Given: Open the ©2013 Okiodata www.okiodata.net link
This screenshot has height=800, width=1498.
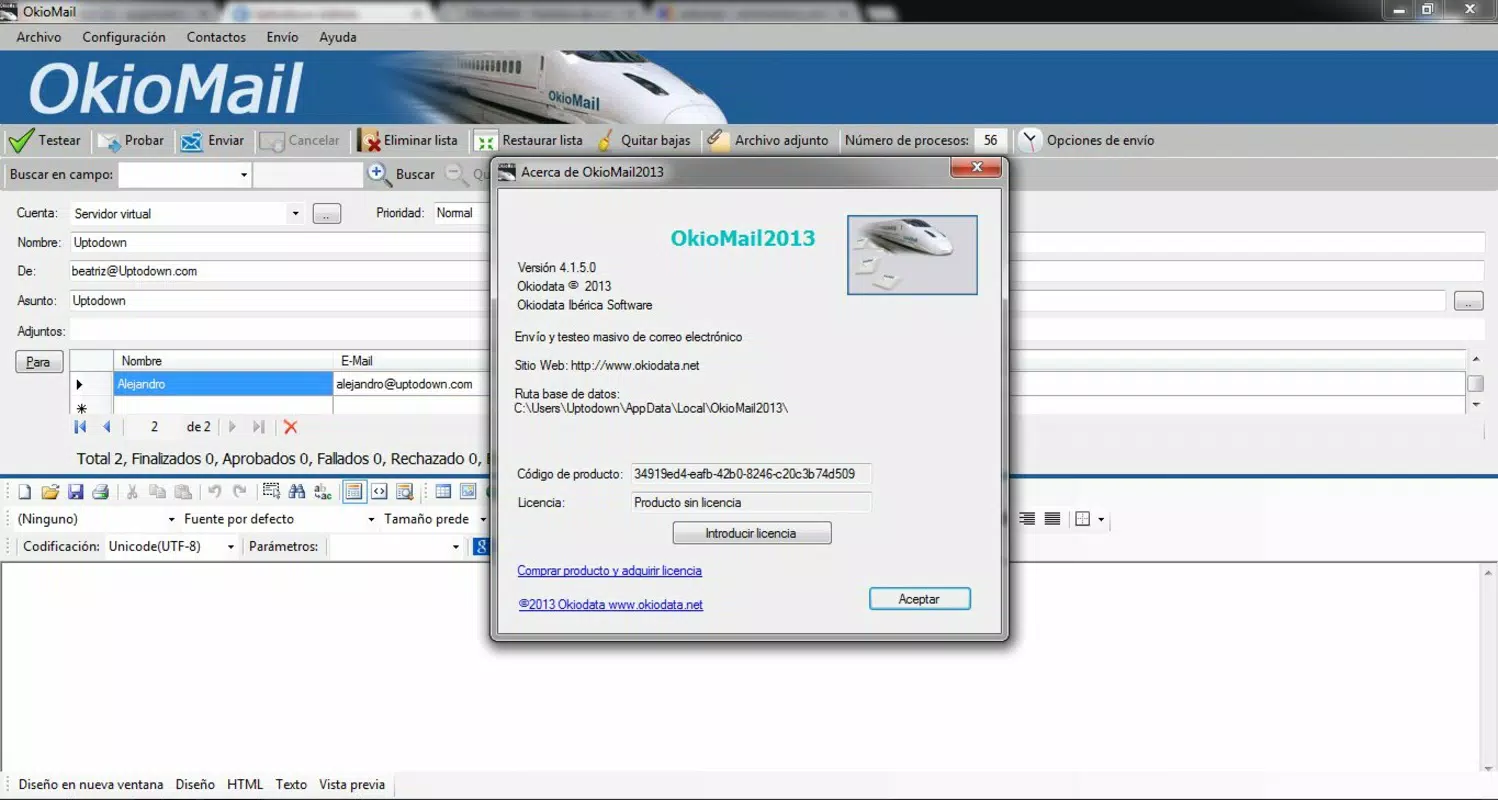Looking at the screenshot, I should click(611, 605).
